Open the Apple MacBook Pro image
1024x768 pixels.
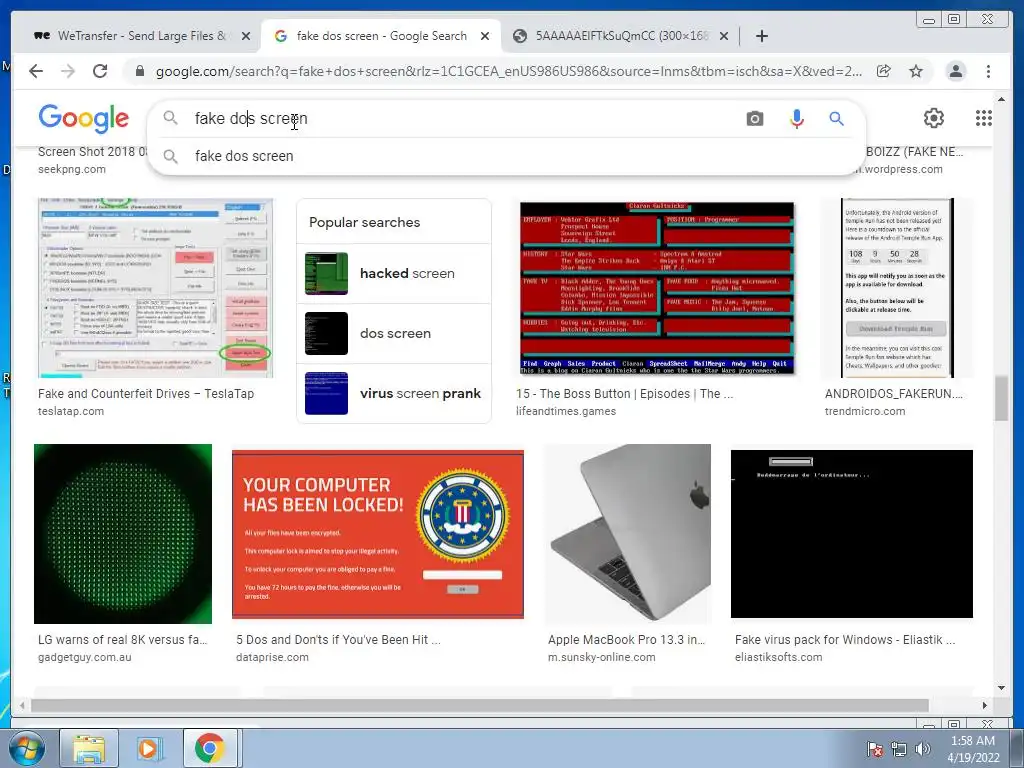(x=628, y=534)
